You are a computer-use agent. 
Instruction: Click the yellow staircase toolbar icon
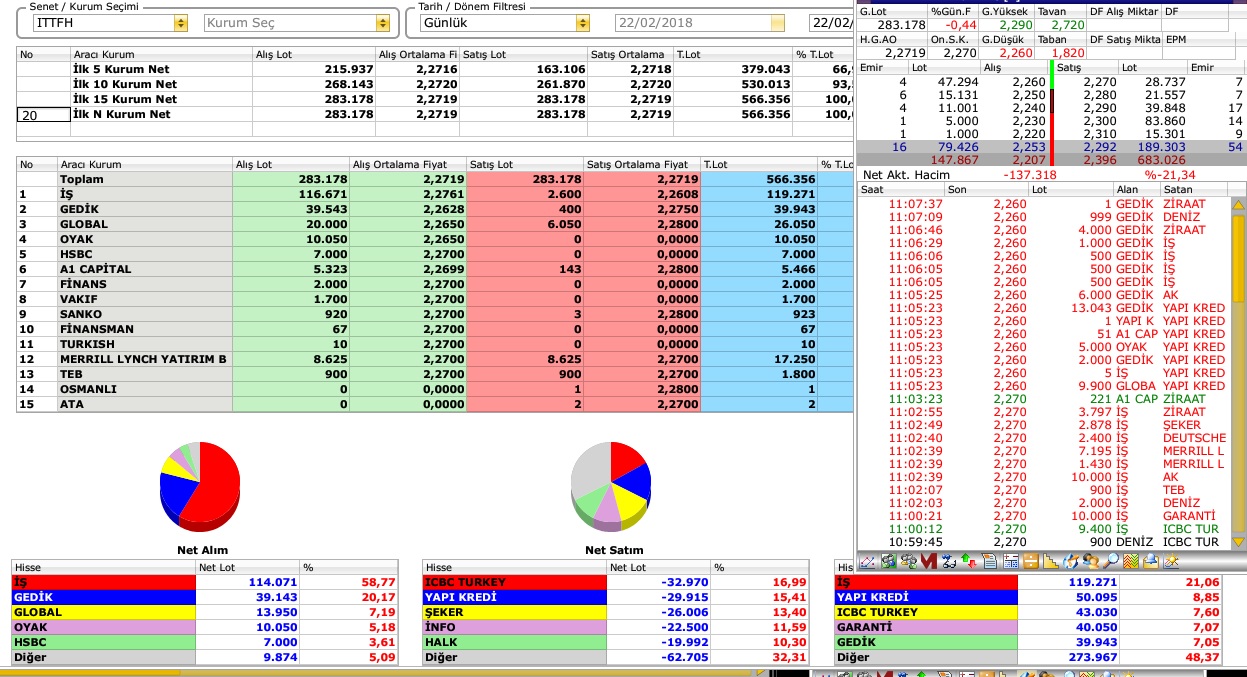click(1051, 562)
